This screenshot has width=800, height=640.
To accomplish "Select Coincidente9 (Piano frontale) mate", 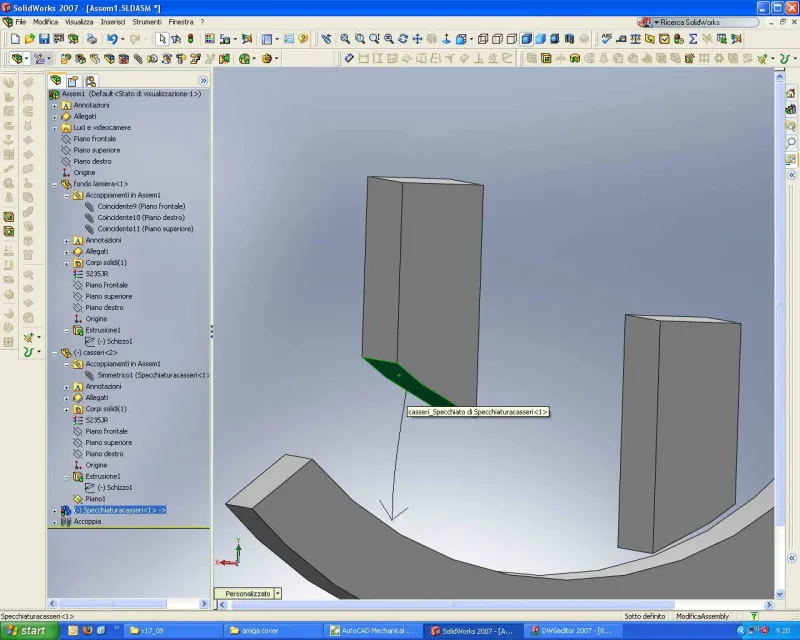I will [x=141, y=206].
